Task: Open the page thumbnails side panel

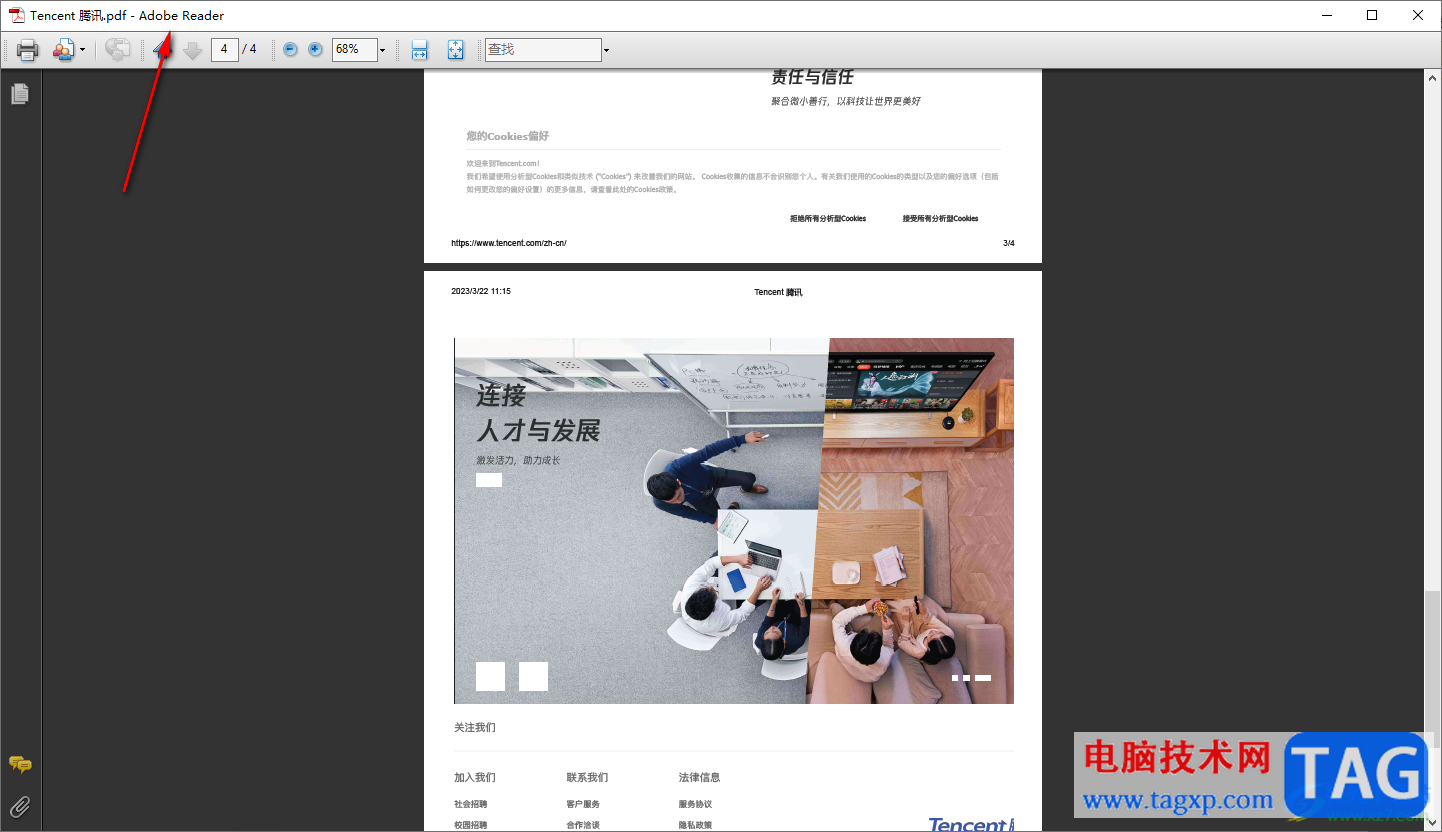Action: pyautogui.click(x=20, y=94)
